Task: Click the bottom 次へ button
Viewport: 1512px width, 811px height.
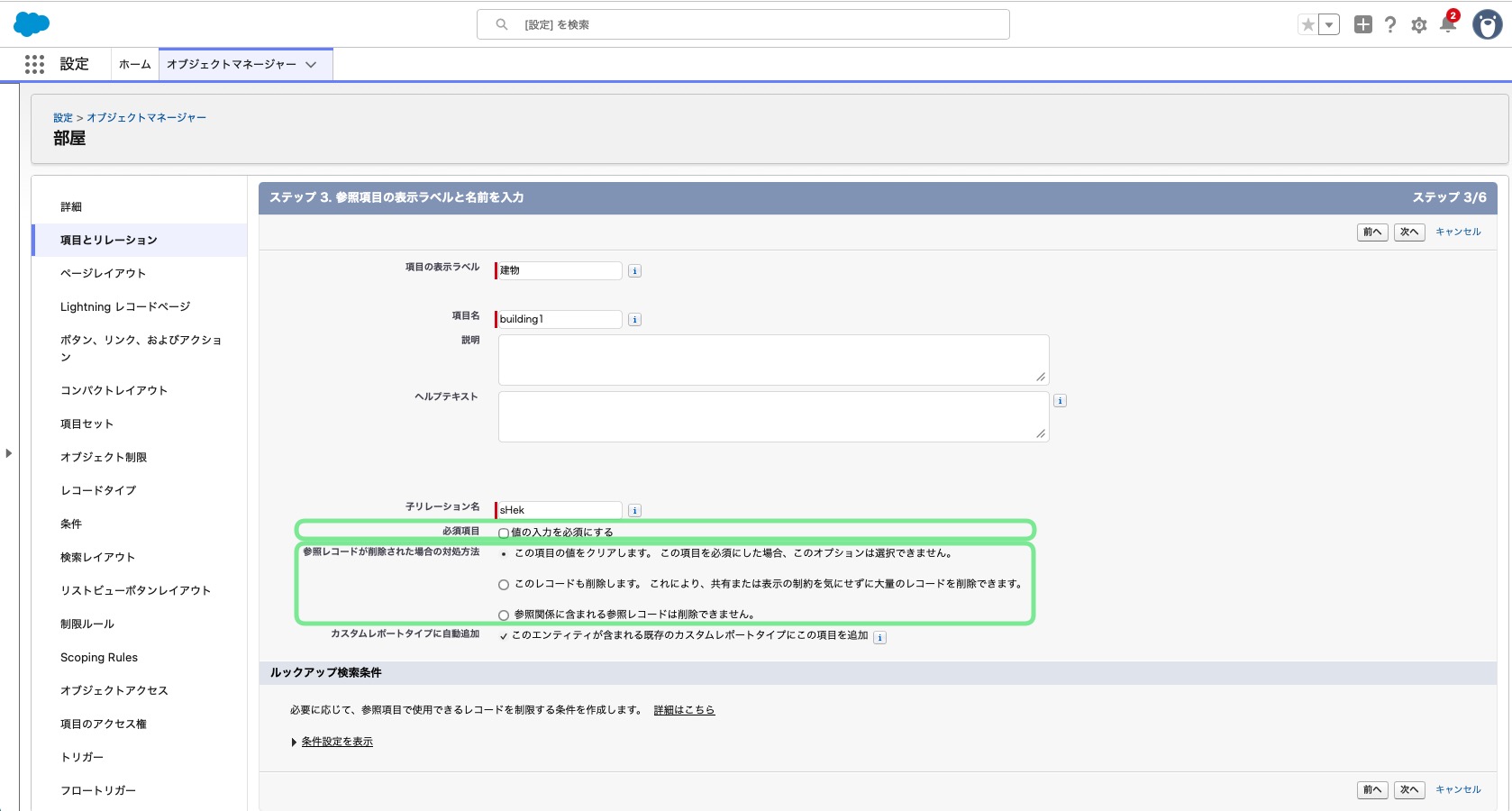Action: (1409, 790)
